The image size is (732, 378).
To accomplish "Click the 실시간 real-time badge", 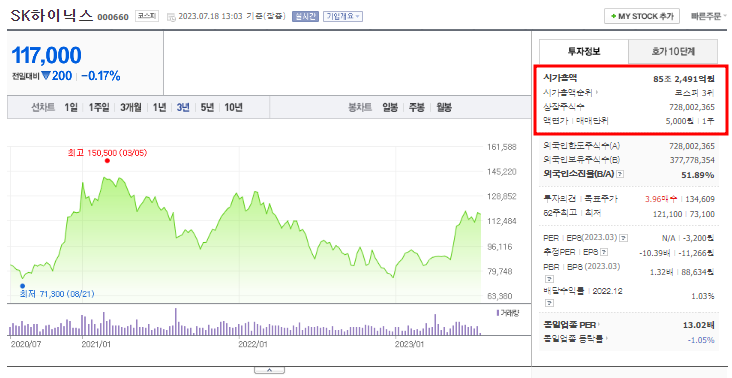I will pyautogui.click(x=305, y=17).
